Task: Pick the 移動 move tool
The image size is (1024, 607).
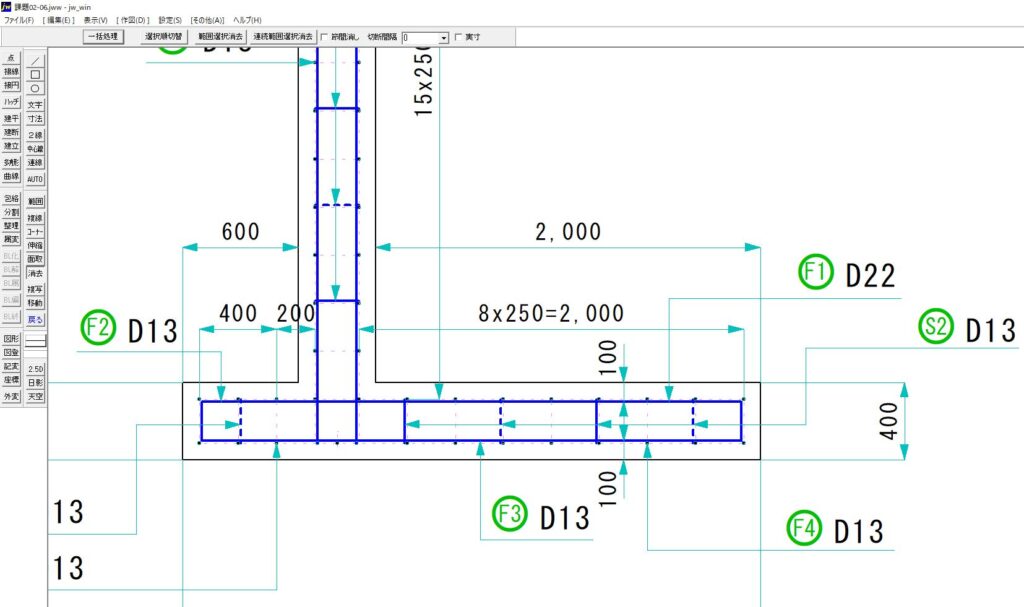Action: click(35, 302)
